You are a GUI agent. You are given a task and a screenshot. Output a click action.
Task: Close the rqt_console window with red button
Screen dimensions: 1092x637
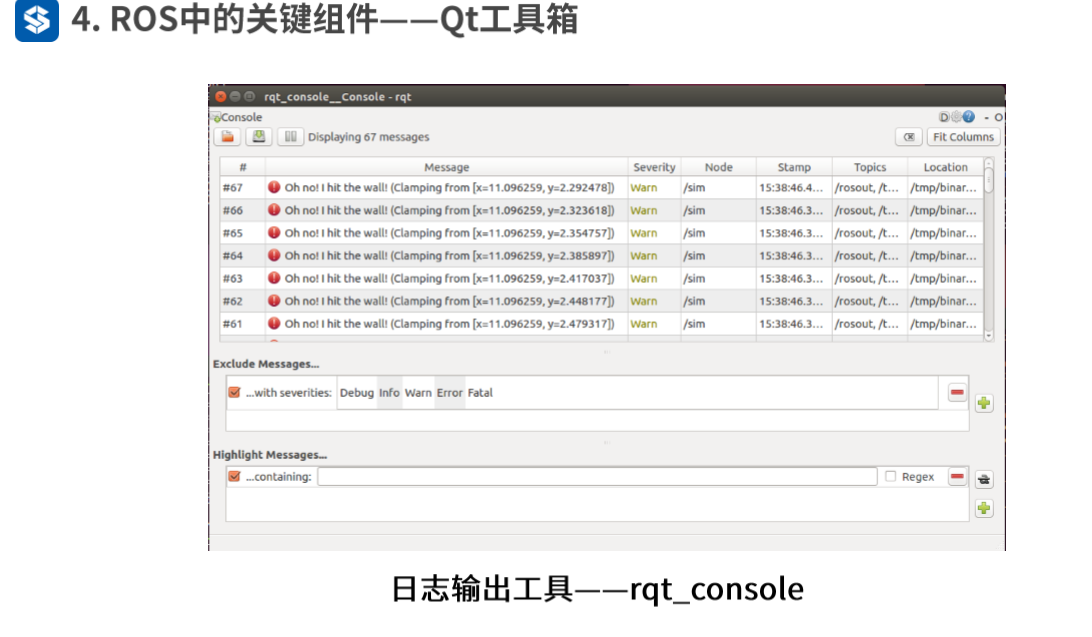coord(221,96)
